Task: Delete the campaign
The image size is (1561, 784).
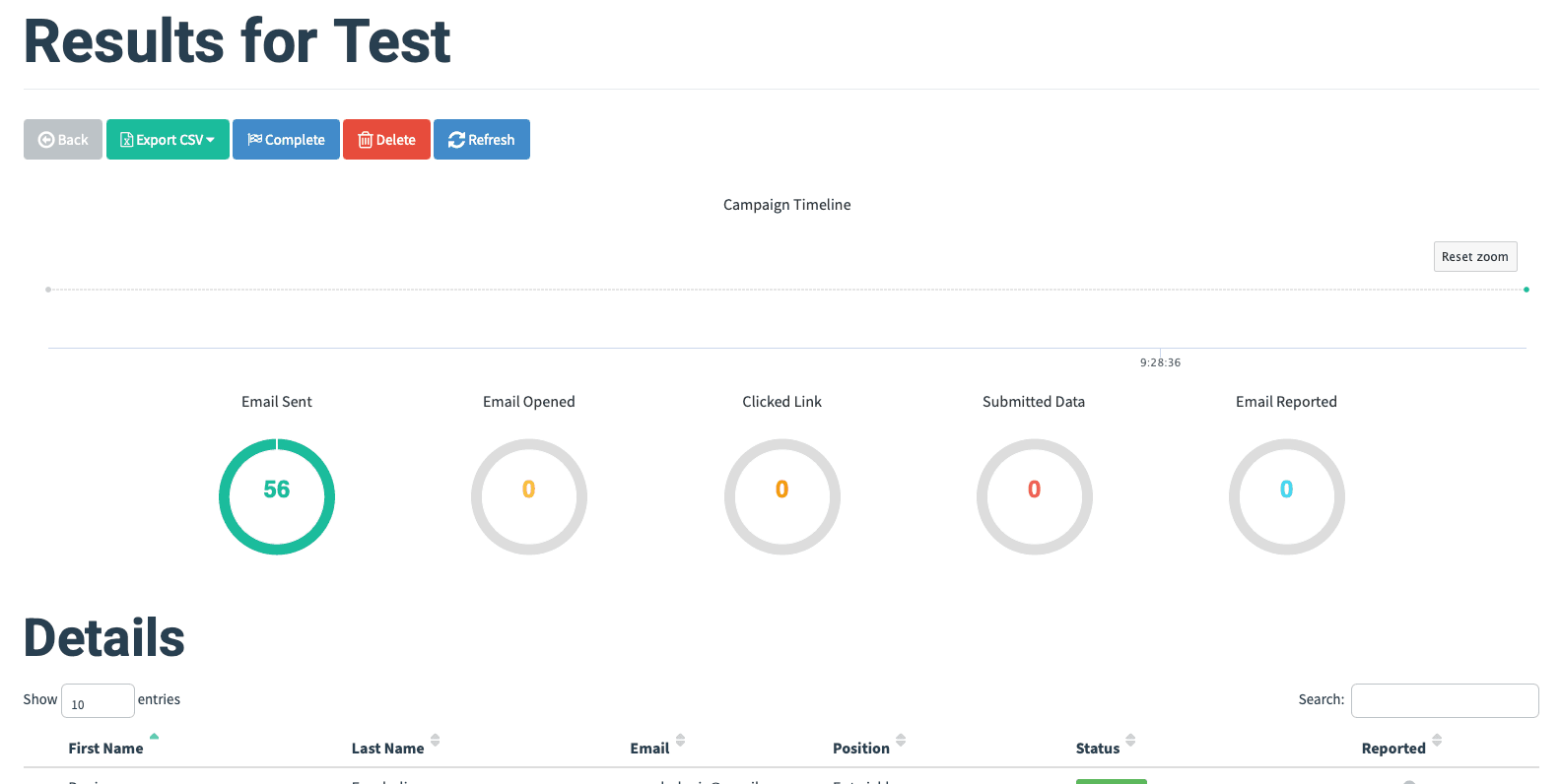Action: (x=386, y=140)
